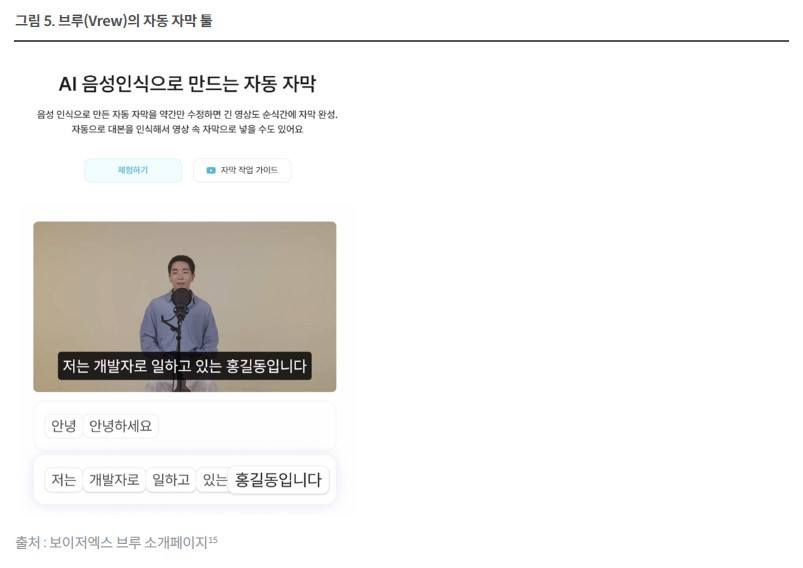Viewport: 803px width, 568px height.
Task: Select the highlighted 홍길동입니다 word chip
Action: 278,480
